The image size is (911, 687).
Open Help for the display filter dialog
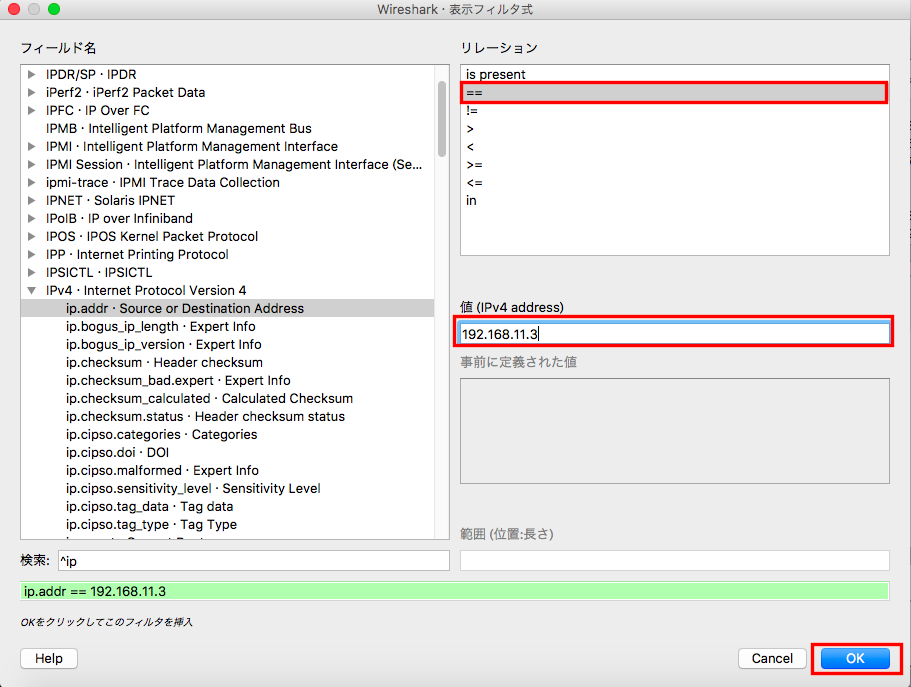point(49,659)
